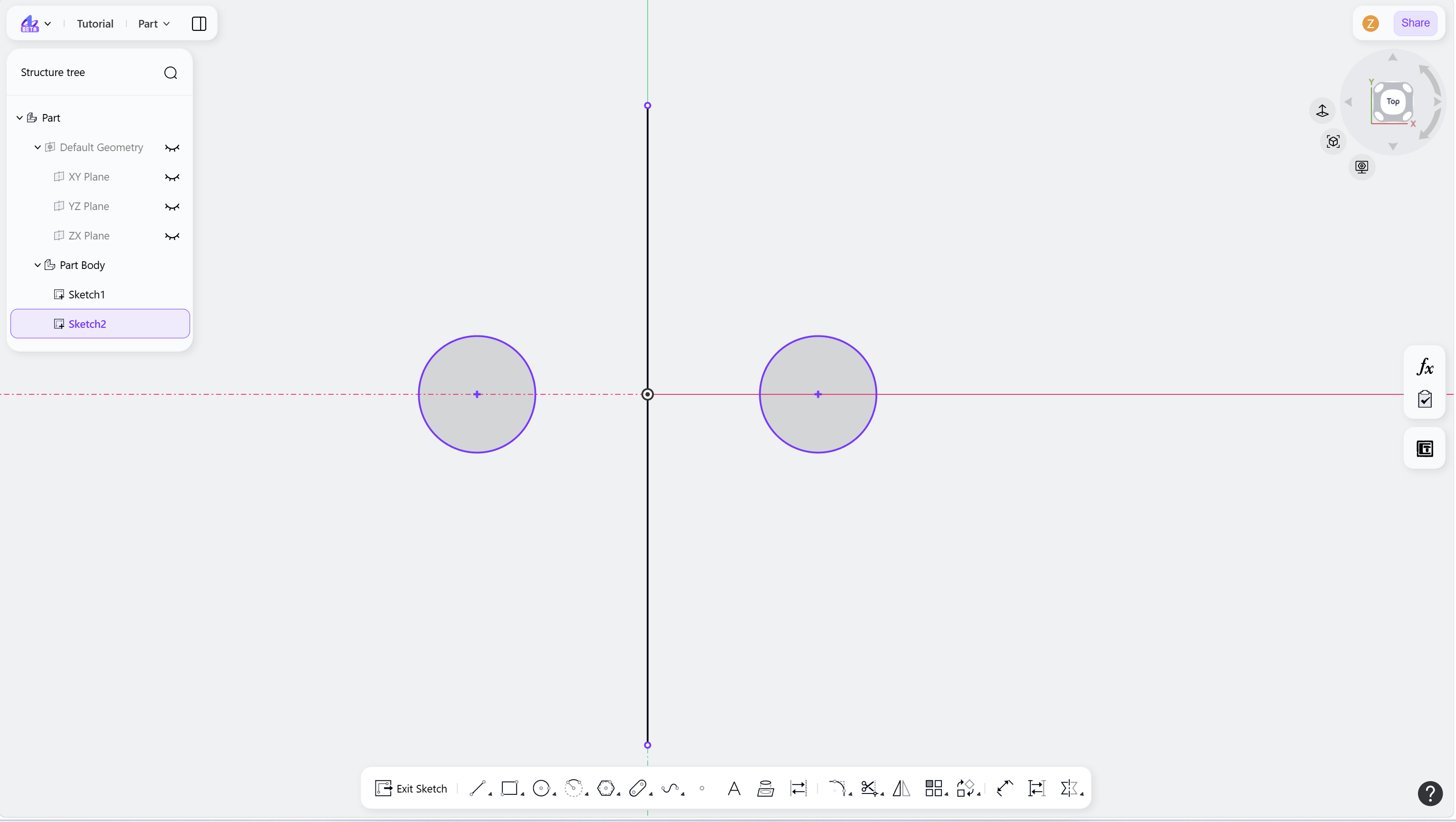Click the Exit Sketch button
This screenshot has height=822, width=1456.
[411, 788]
